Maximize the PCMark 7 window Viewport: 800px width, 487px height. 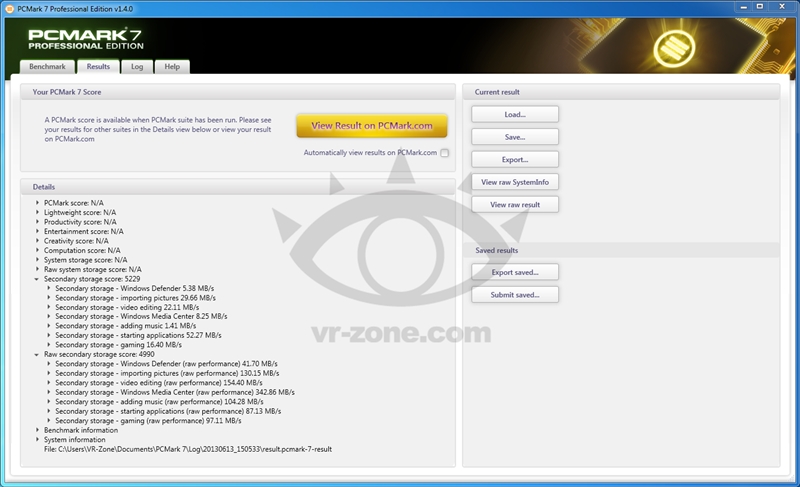tap(760, 7)
